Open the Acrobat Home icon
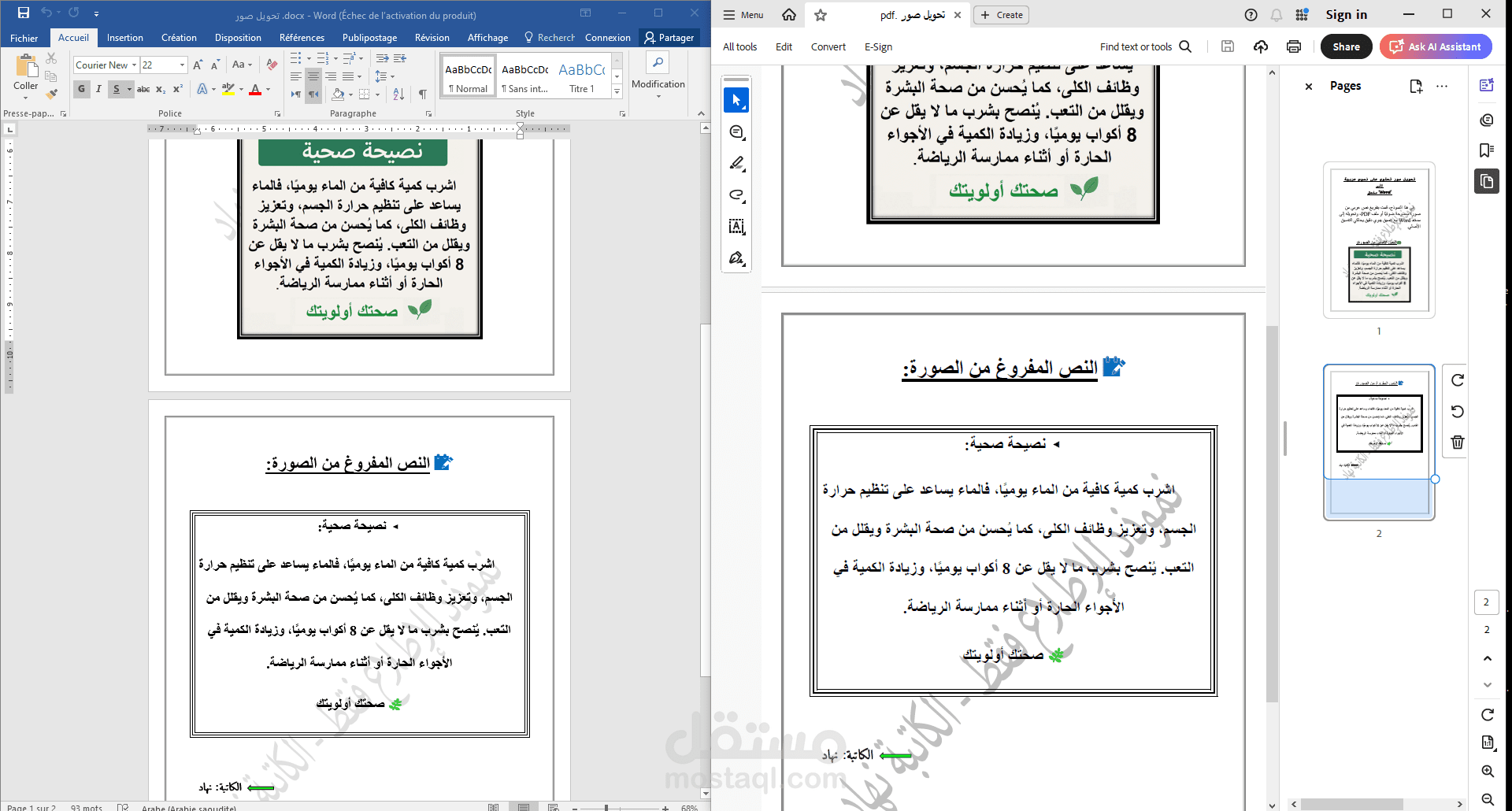The height and width of the screenshot is (811, 1512). click(788, 15)
